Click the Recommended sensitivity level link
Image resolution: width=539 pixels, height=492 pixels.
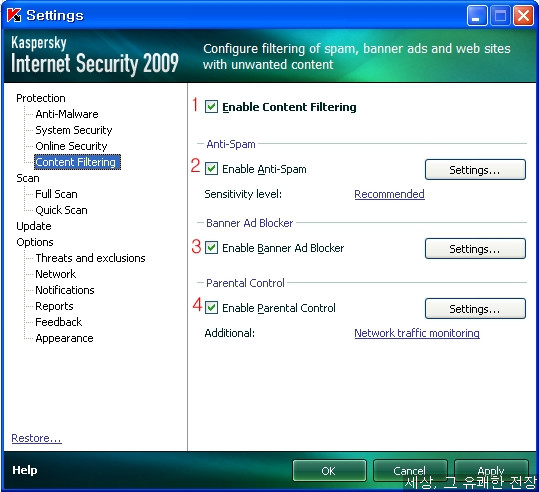pos(389,194)
